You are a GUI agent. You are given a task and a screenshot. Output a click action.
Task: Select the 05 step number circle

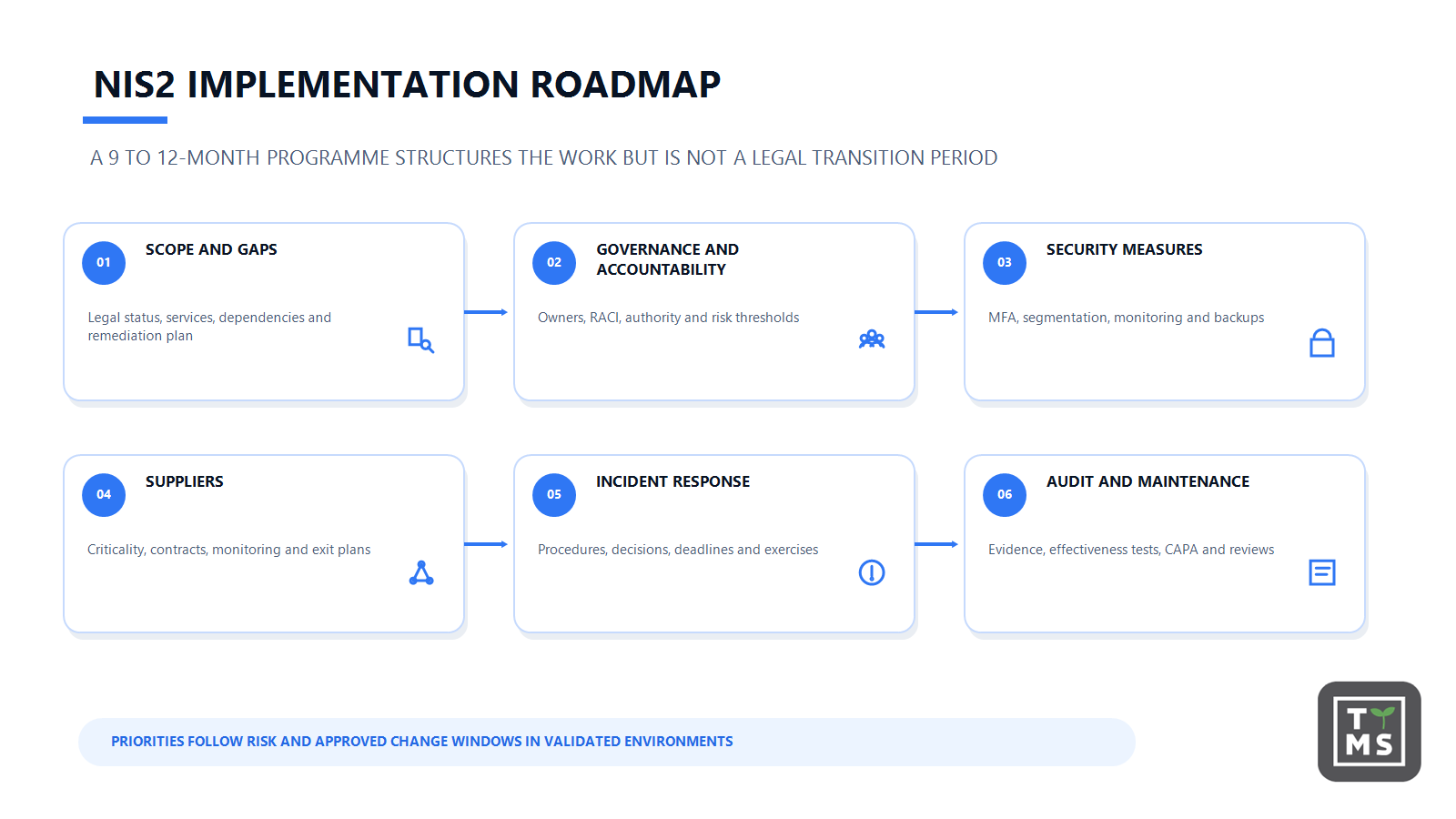click(554, 495)
